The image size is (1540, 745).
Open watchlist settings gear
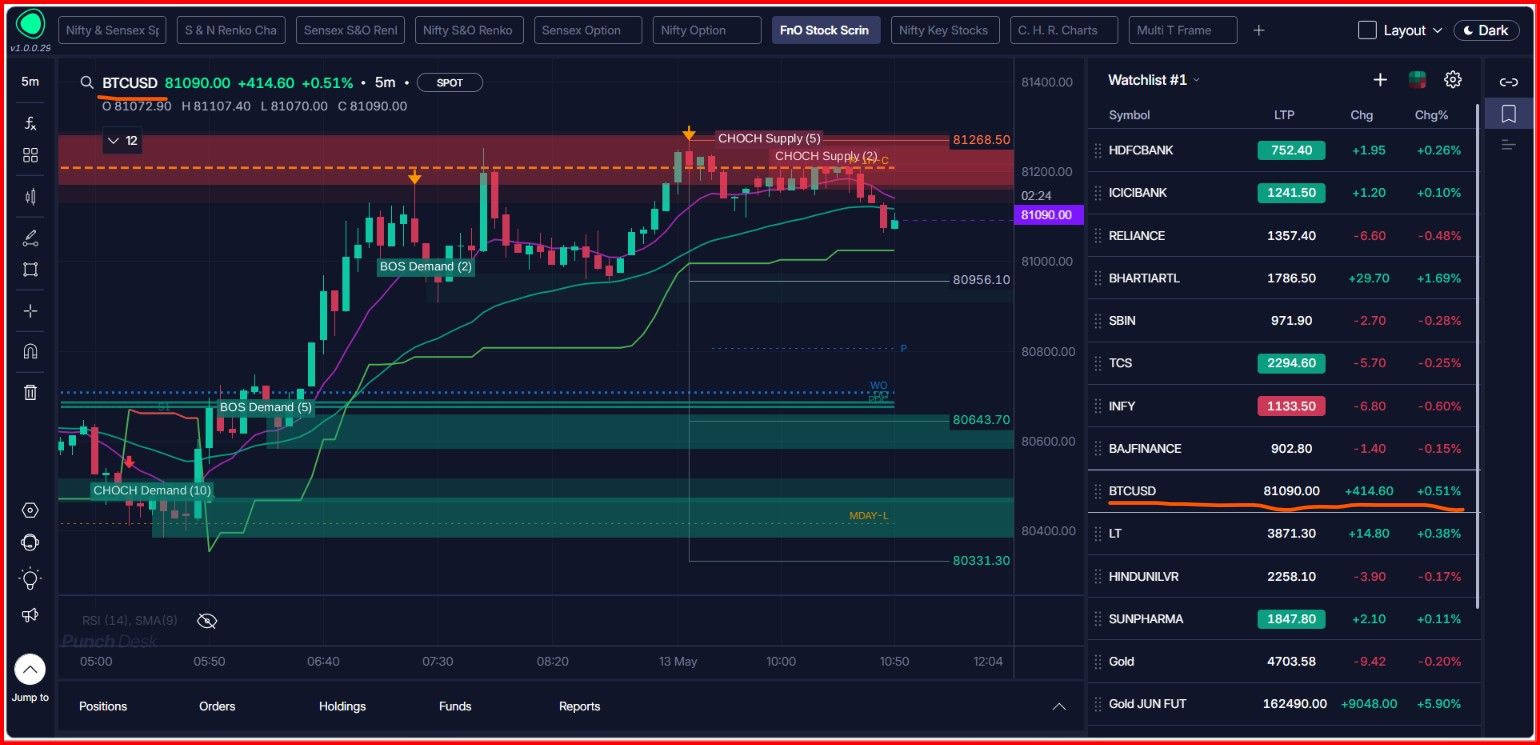coord(1453,79)
